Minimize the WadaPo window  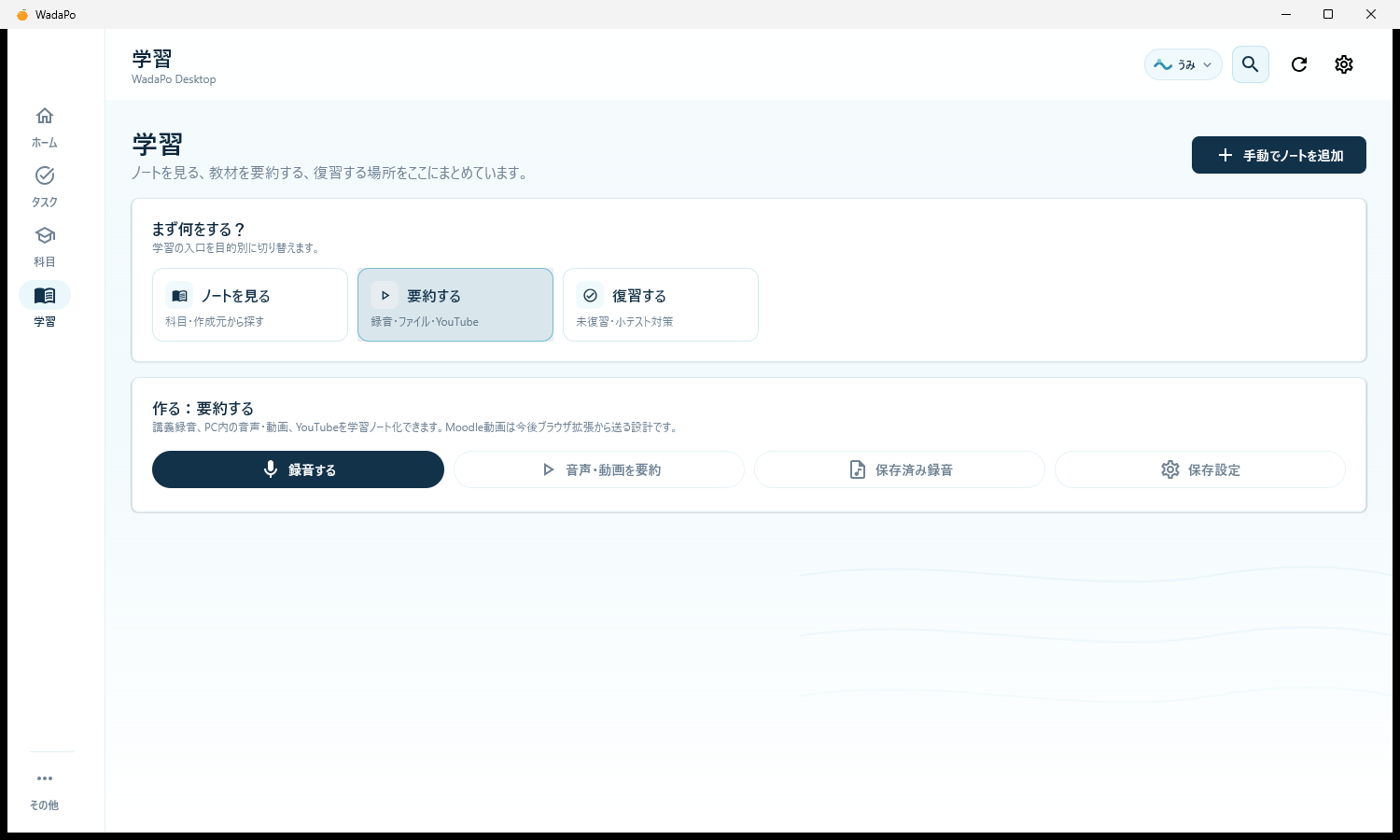click(x=1286, y=14)
